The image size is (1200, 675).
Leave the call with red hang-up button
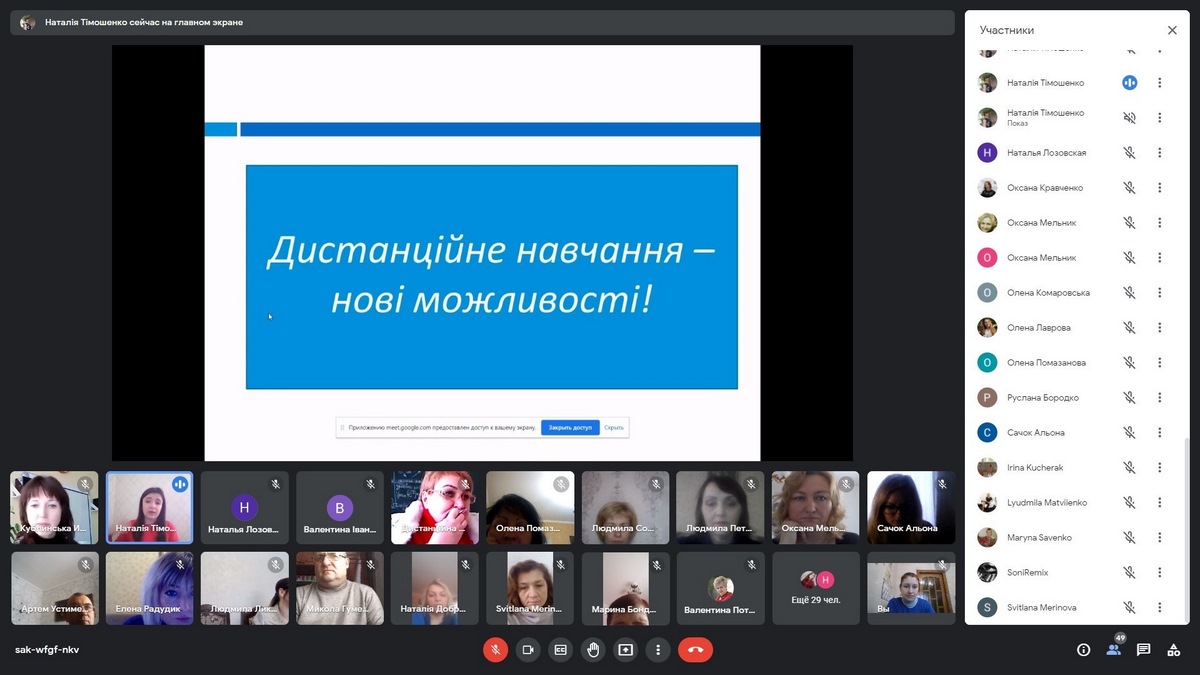[696, 650]
